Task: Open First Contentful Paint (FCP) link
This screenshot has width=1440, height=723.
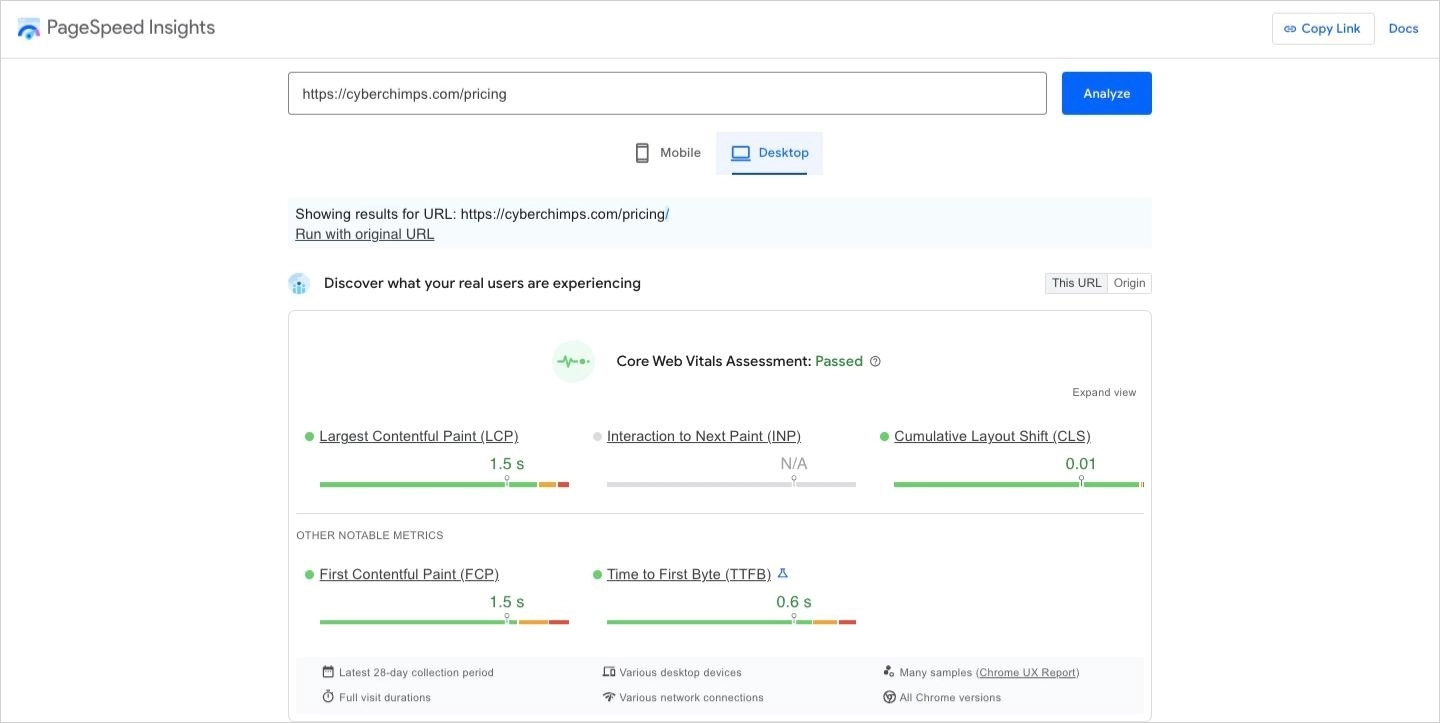Action: [x=409, y=575]
